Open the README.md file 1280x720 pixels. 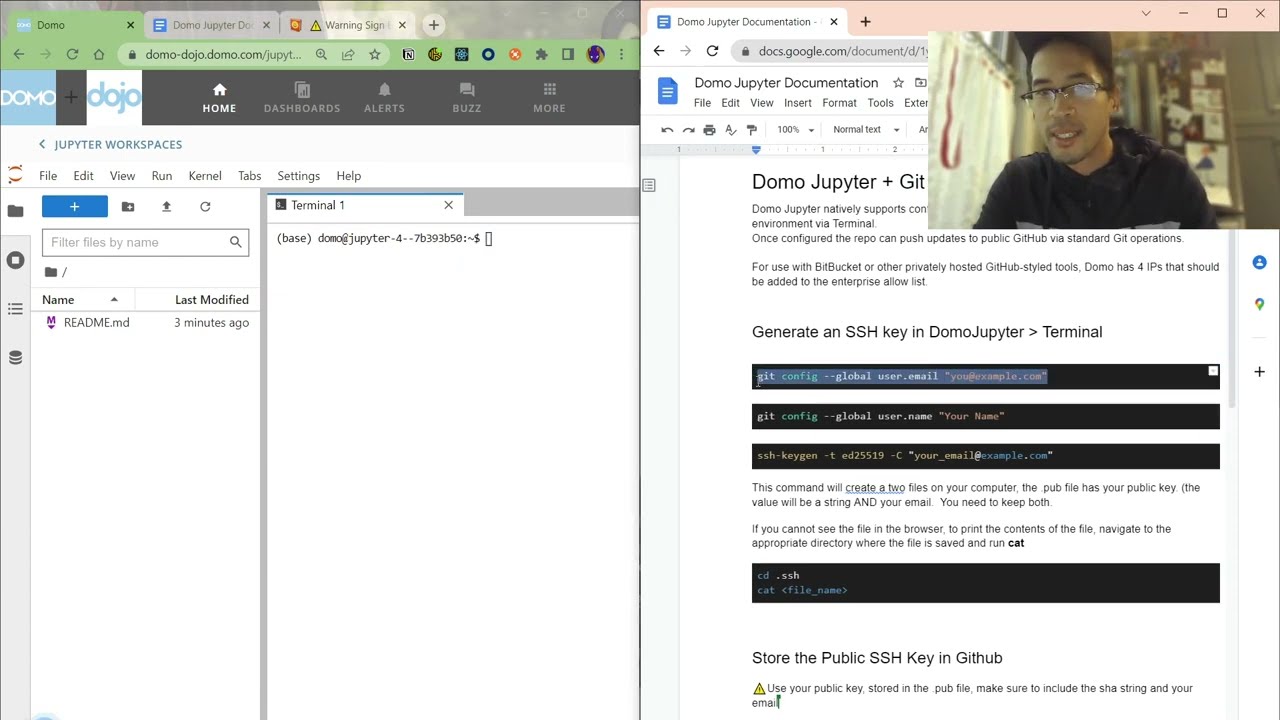pyautogui.click(x=96, y=323)
